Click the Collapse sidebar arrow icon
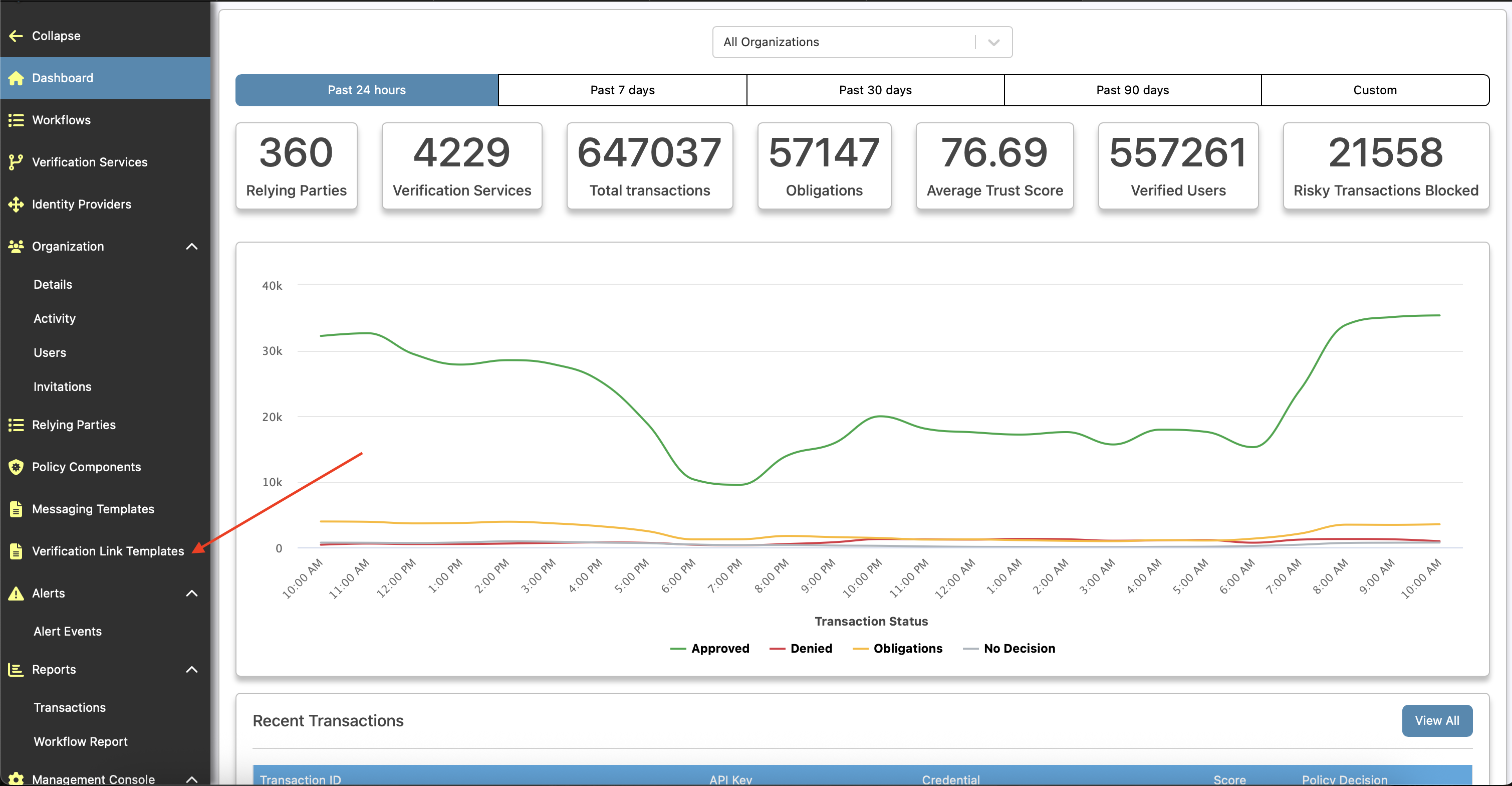 point(16,36)
